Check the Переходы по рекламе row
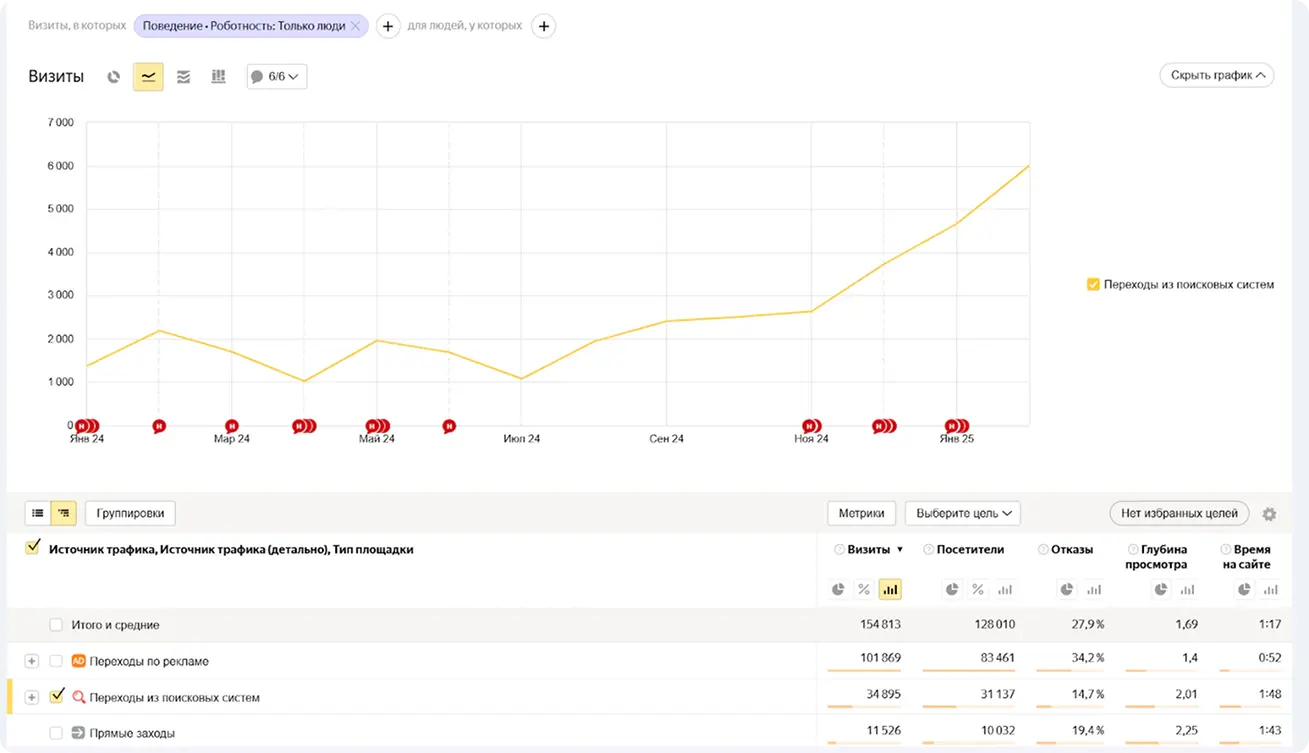Viewport: 1309px width, 753px height. pyautogui.click(x=56, y=661)
